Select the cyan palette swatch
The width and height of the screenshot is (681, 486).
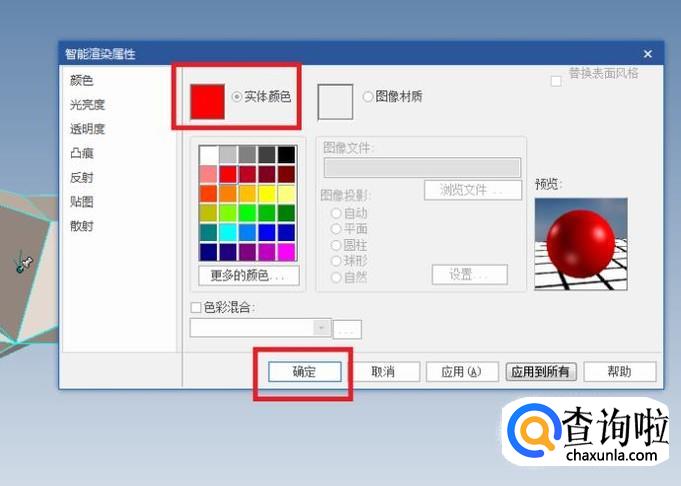coord(228,233)
